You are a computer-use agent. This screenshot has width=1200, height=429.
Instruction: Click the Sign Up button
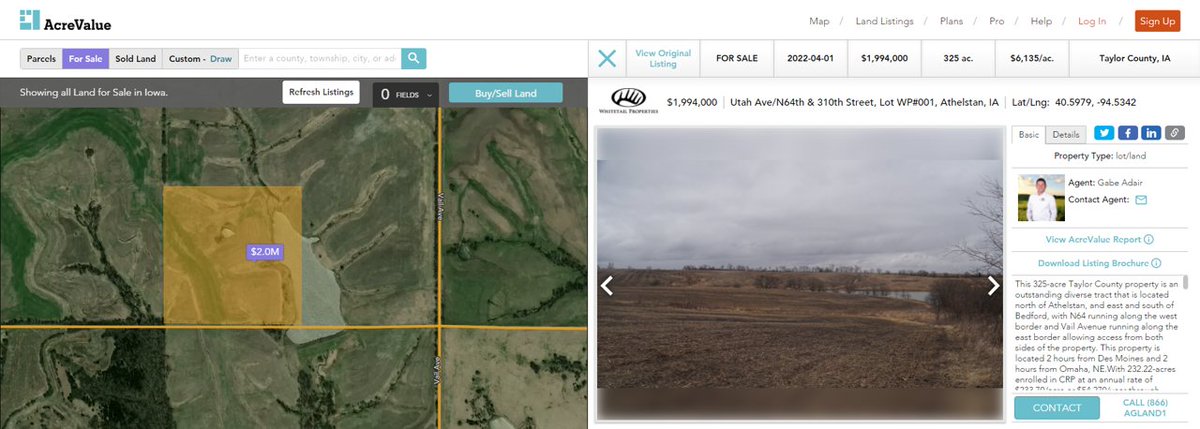coord(1158,21)
